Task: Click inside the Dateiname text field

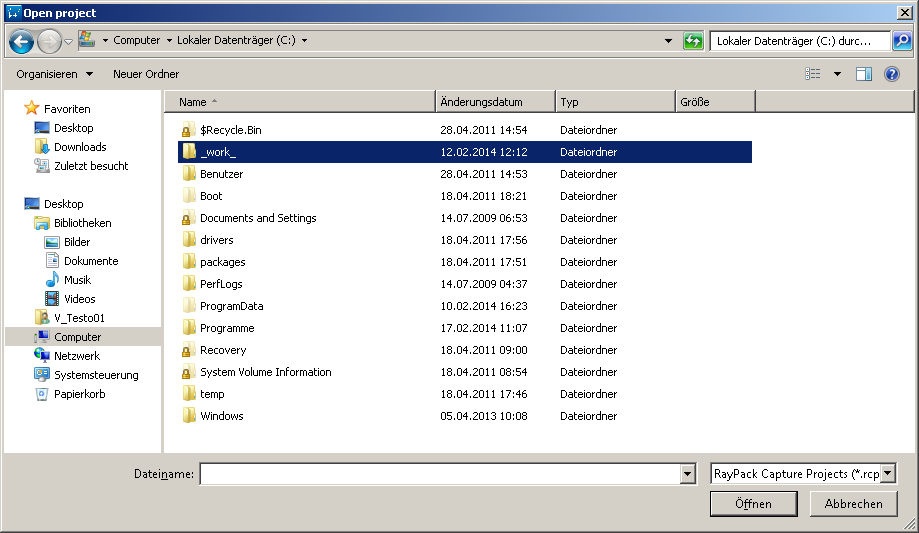Action: click(438, 475)
